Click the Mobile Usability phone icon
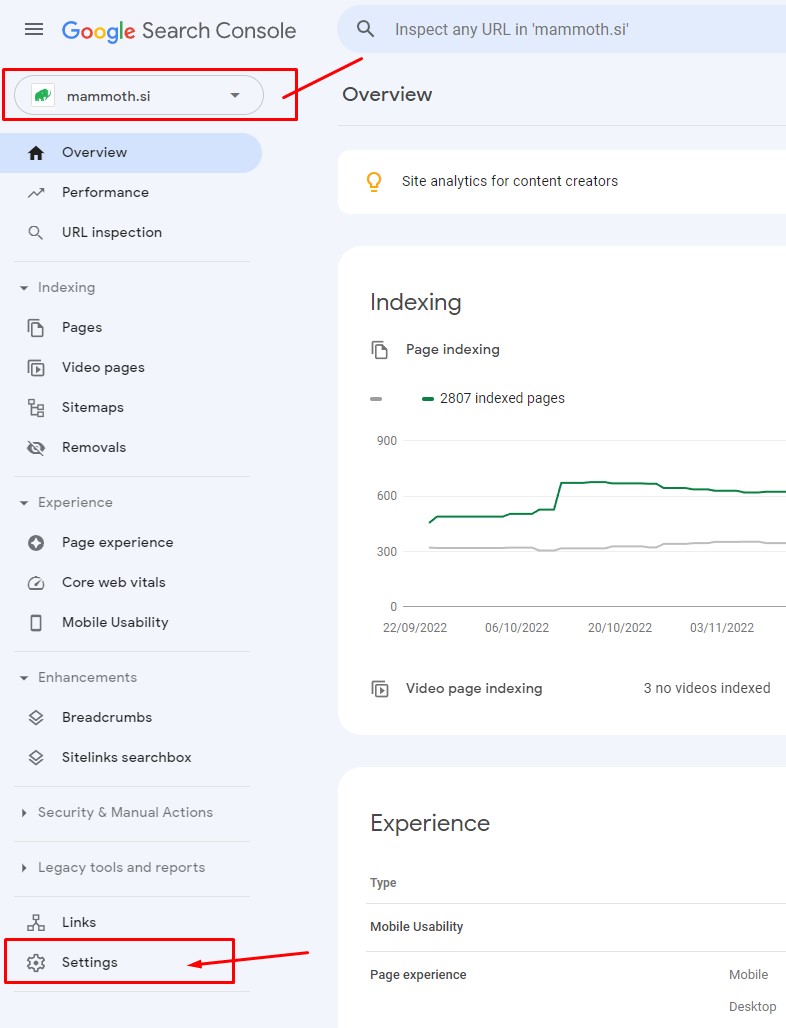This screenshot has width=786, height=1028. [36, 623]
